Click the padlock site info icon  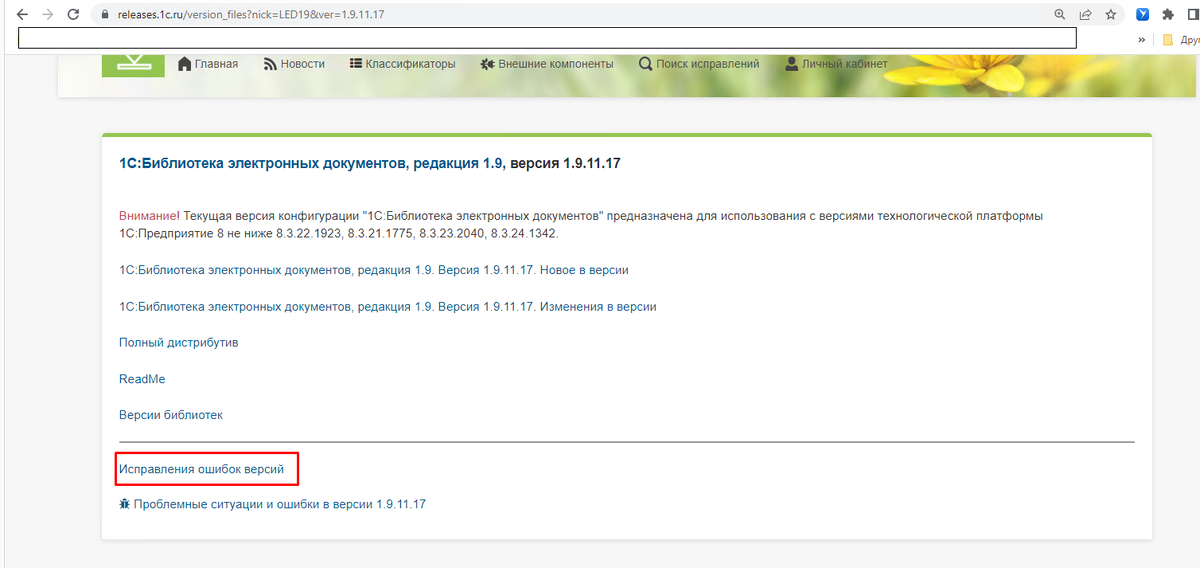click(x=103, y=15)
